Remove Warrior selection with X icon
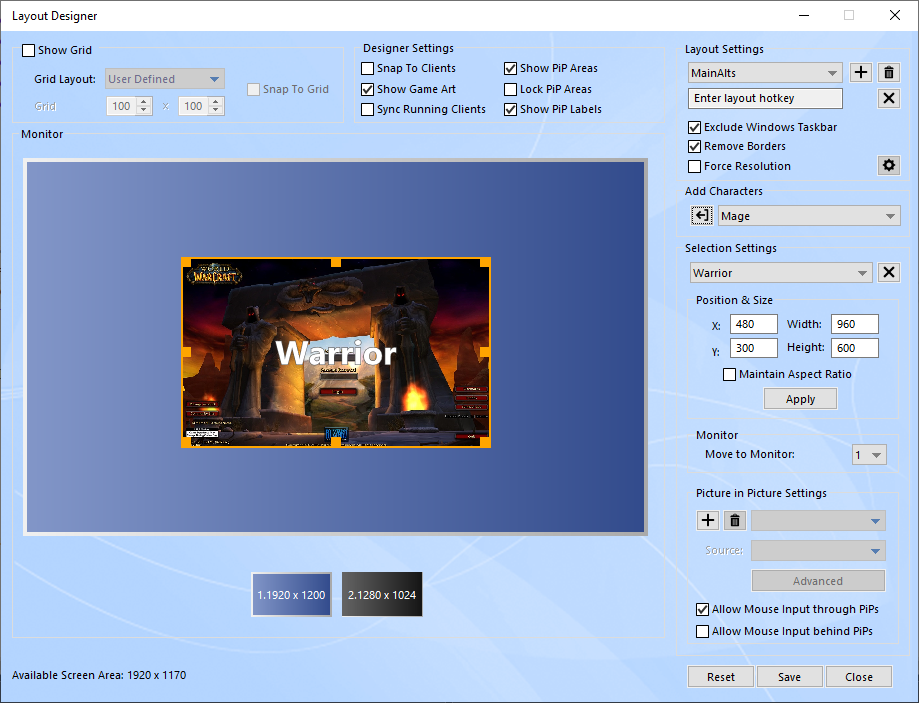The width and height of the screenshot is (919, 703). coord(889,273)
